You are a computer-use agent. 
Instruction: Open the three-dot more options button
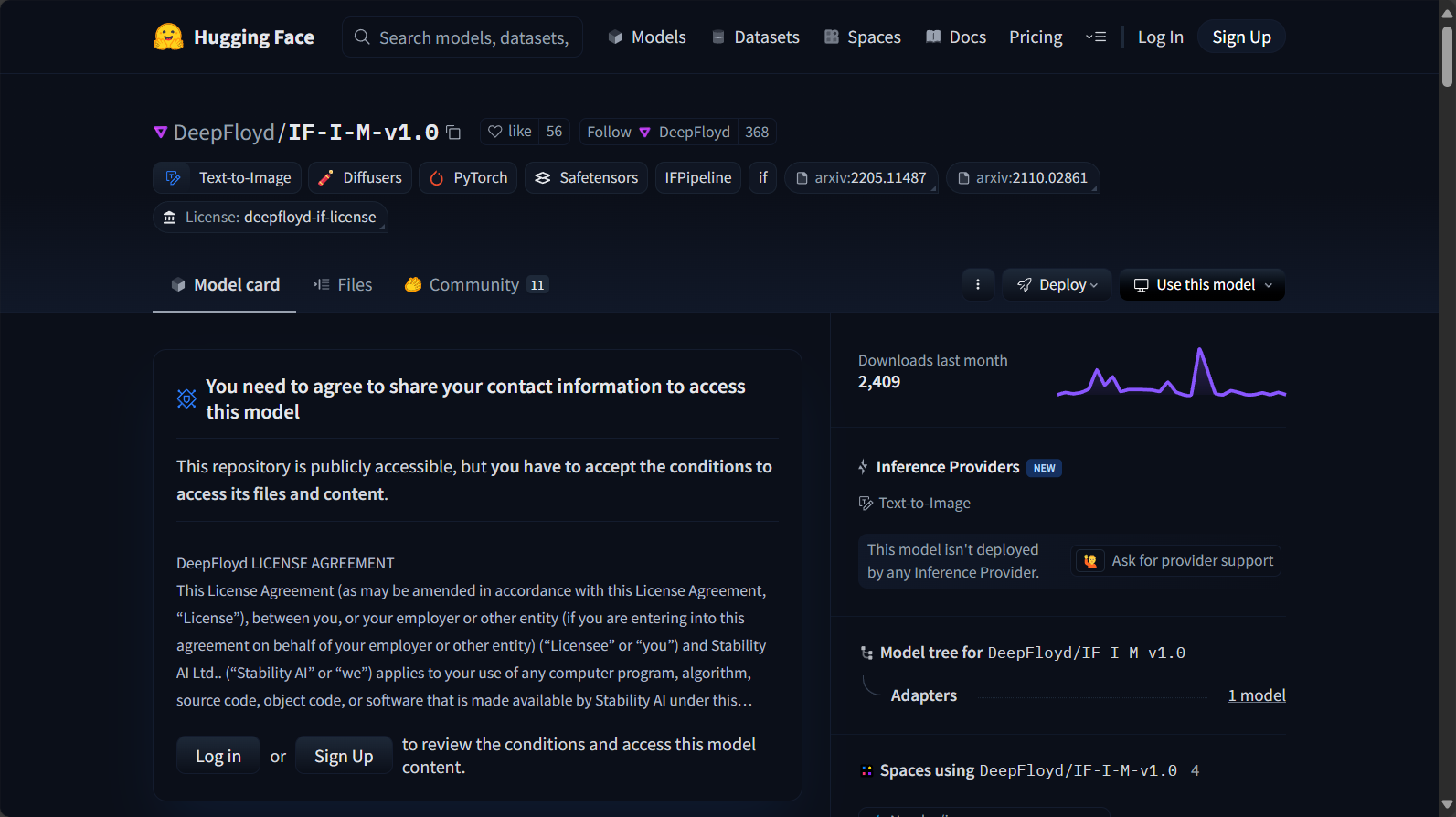(x=978, y=285)
